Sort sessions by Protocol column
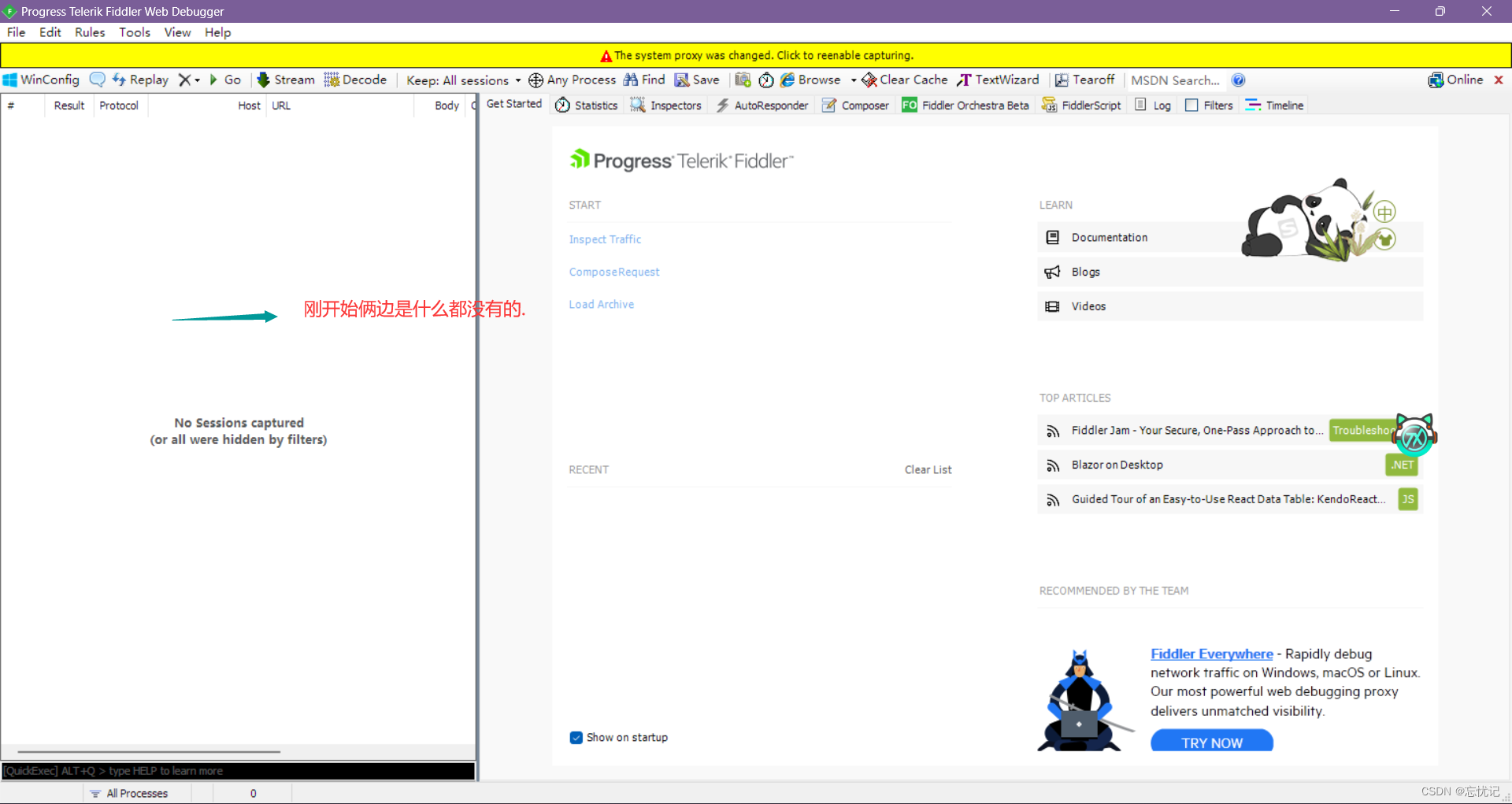1512x804 pixels. [119, 106]
